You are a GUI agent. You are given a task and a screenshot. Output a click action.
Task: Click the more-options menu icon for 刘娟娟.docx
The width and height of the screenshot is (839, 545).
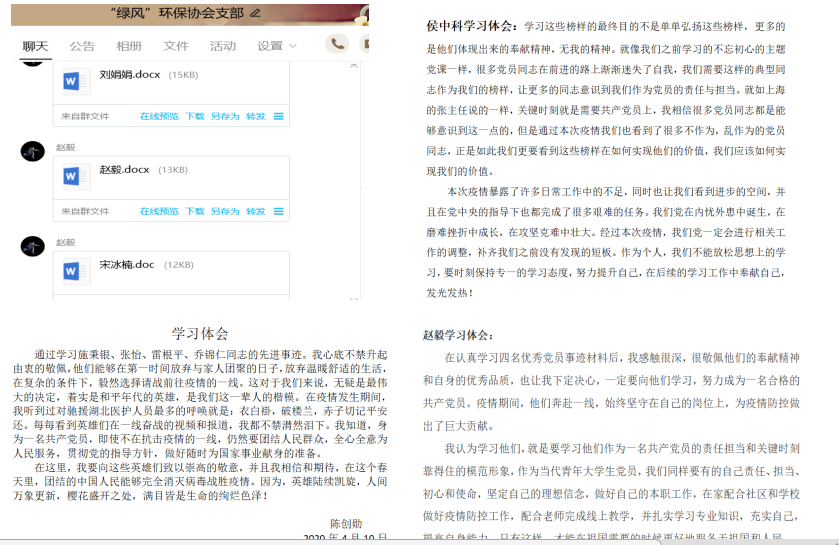pyautogui.click(x=279, y=116)
